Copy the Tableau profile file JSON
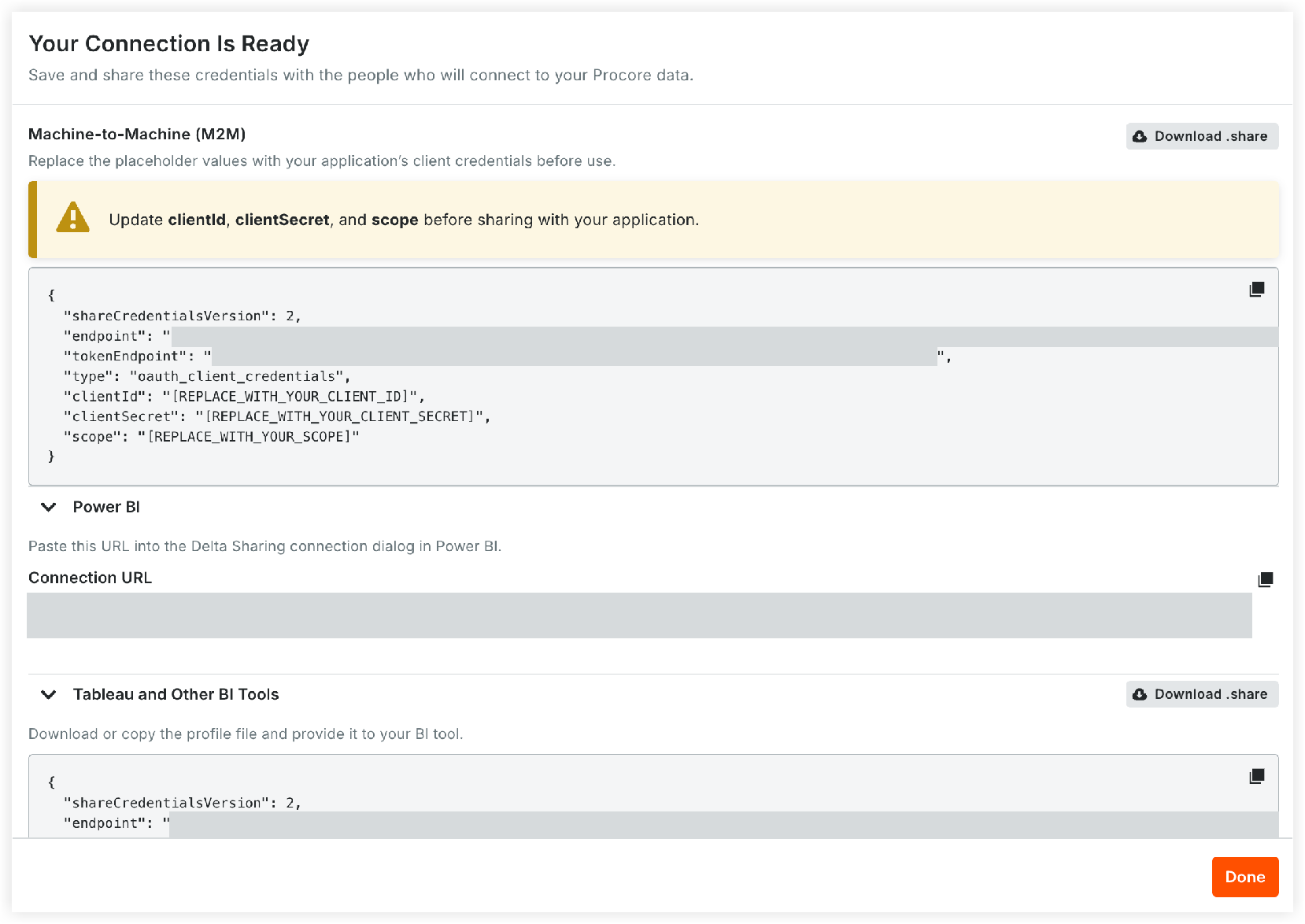The image size is (1305, 924). [1257, 777]
